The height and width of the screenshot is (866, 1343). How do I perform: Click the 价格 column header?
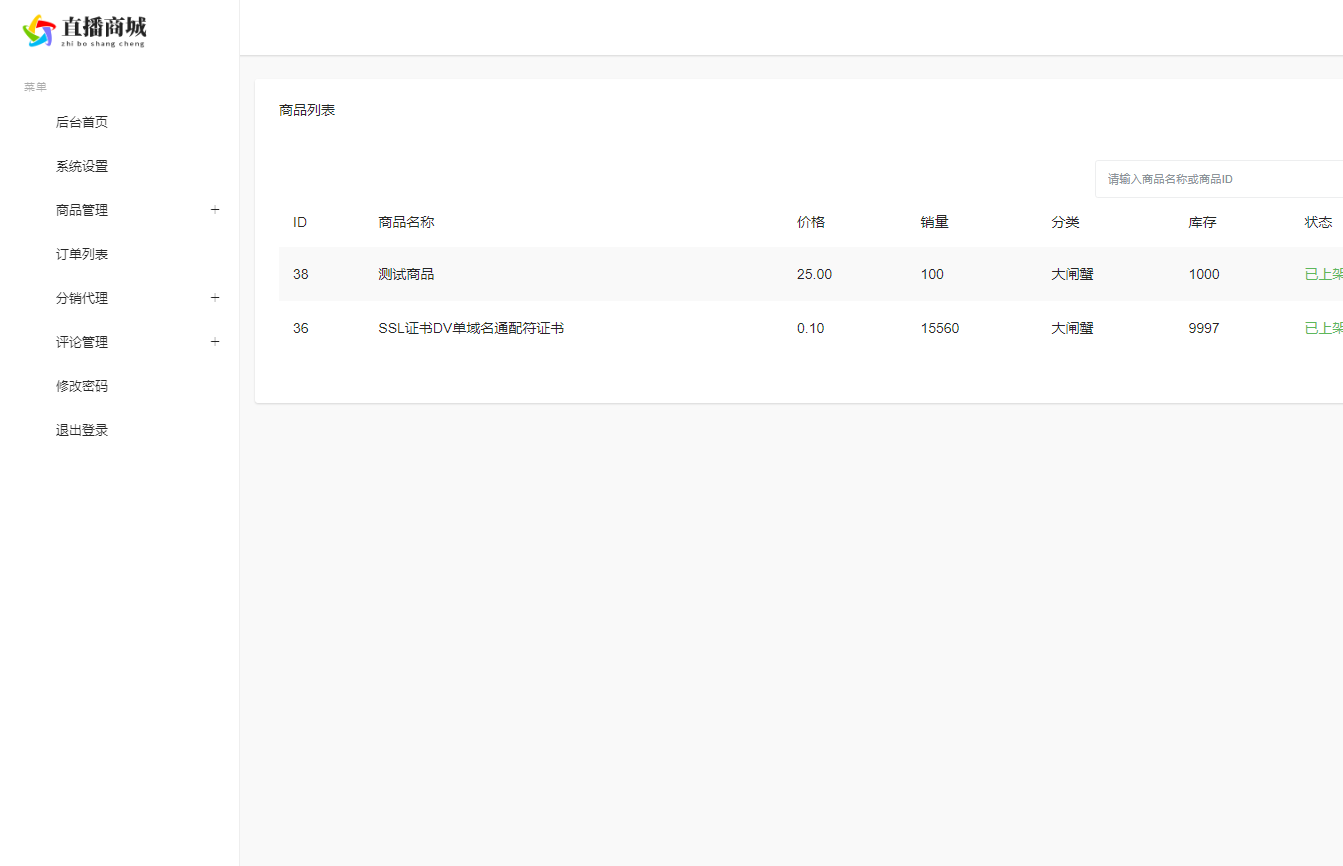811,222
